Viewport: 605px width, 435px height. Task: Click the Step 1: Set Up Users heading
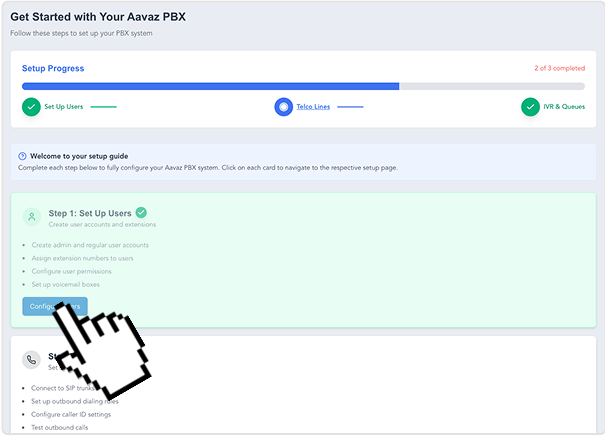90,213
